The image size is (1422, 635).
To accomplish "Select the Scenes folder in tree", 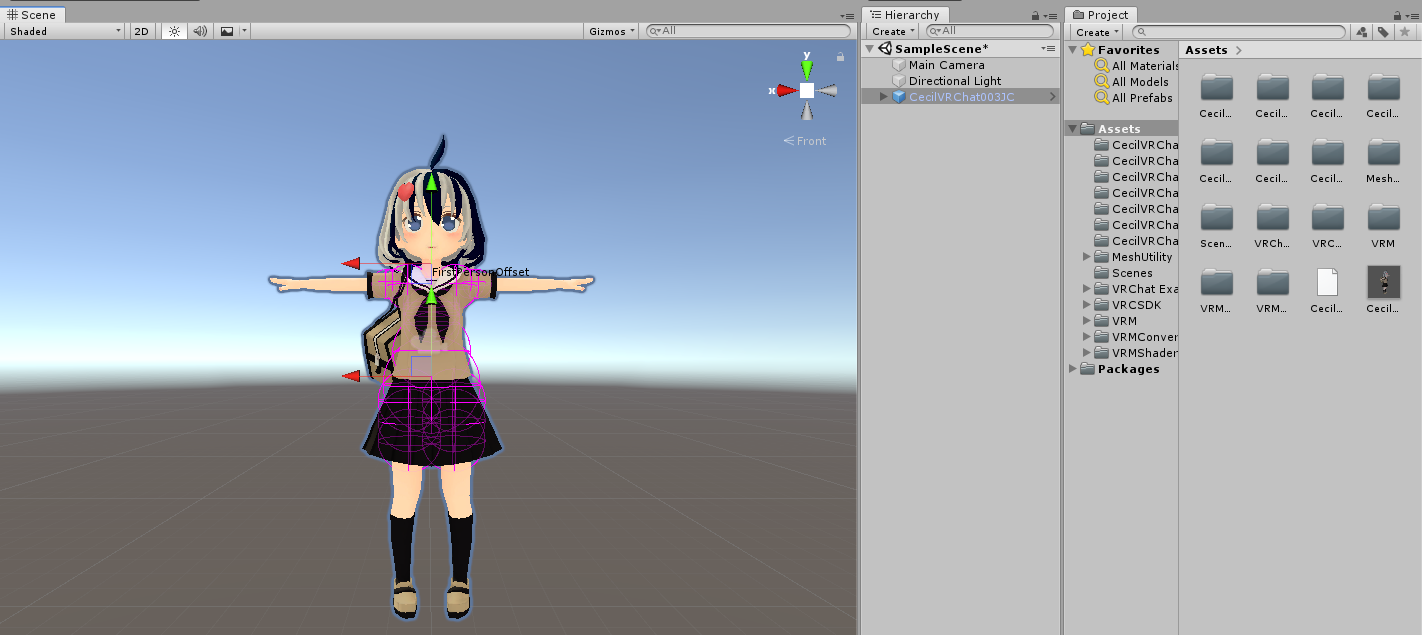I will pyautogui.click(x=1124, y=273).
